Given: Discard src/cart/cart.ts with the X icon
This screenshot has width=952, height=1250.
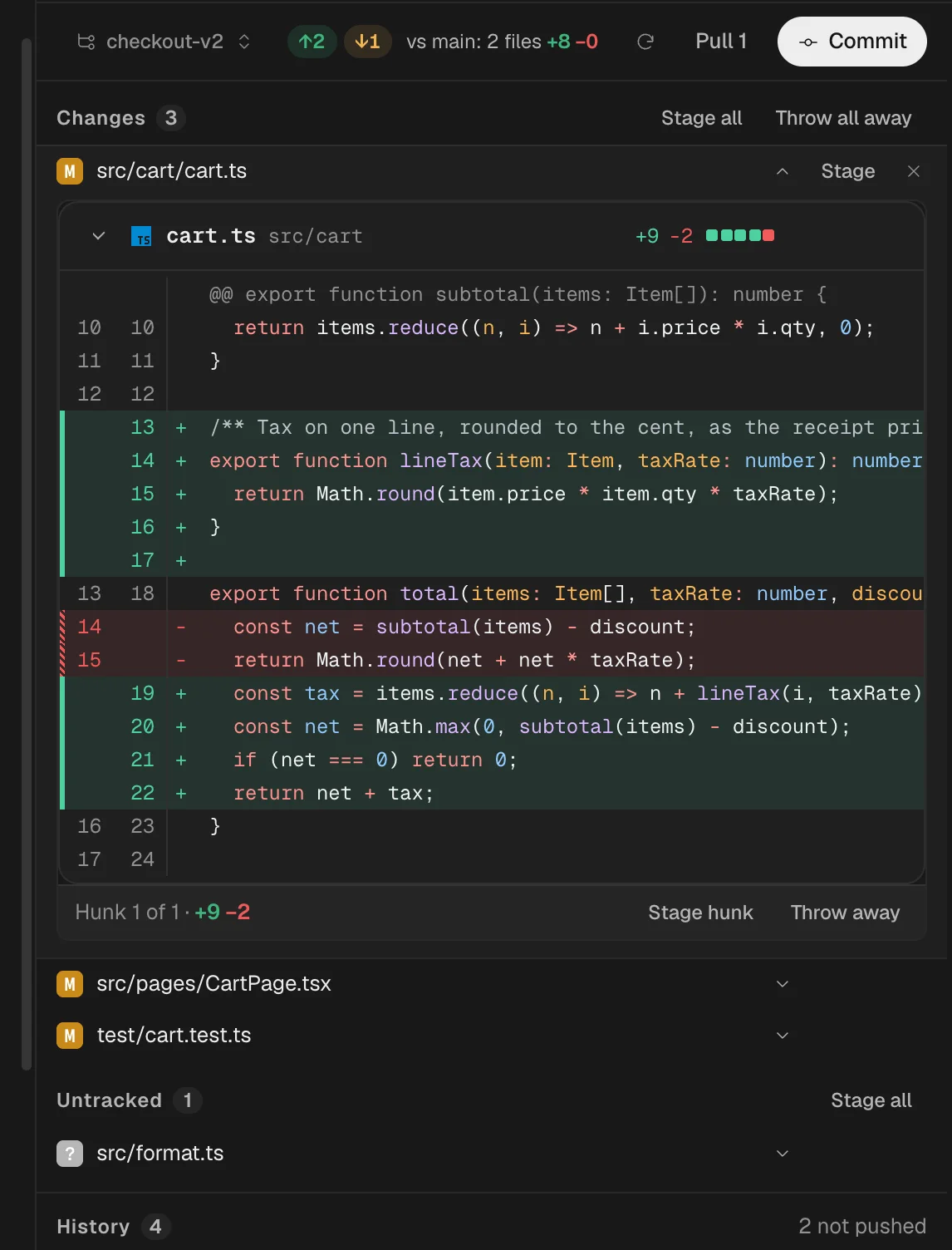Looking at the screenshot, I should click(914, 171).
